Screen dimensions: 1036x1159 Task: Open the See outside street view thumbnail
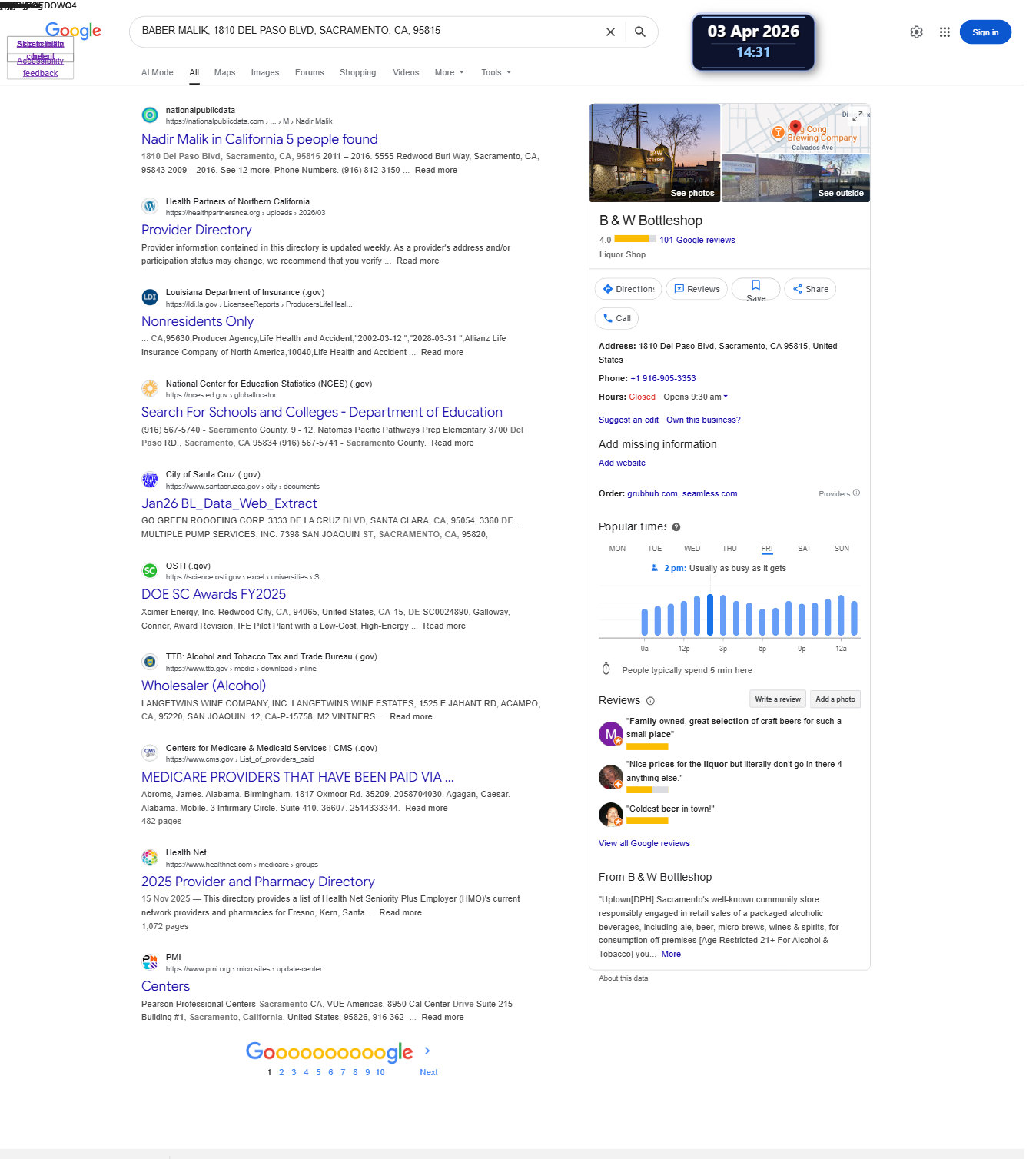click(x=796, y=178)
